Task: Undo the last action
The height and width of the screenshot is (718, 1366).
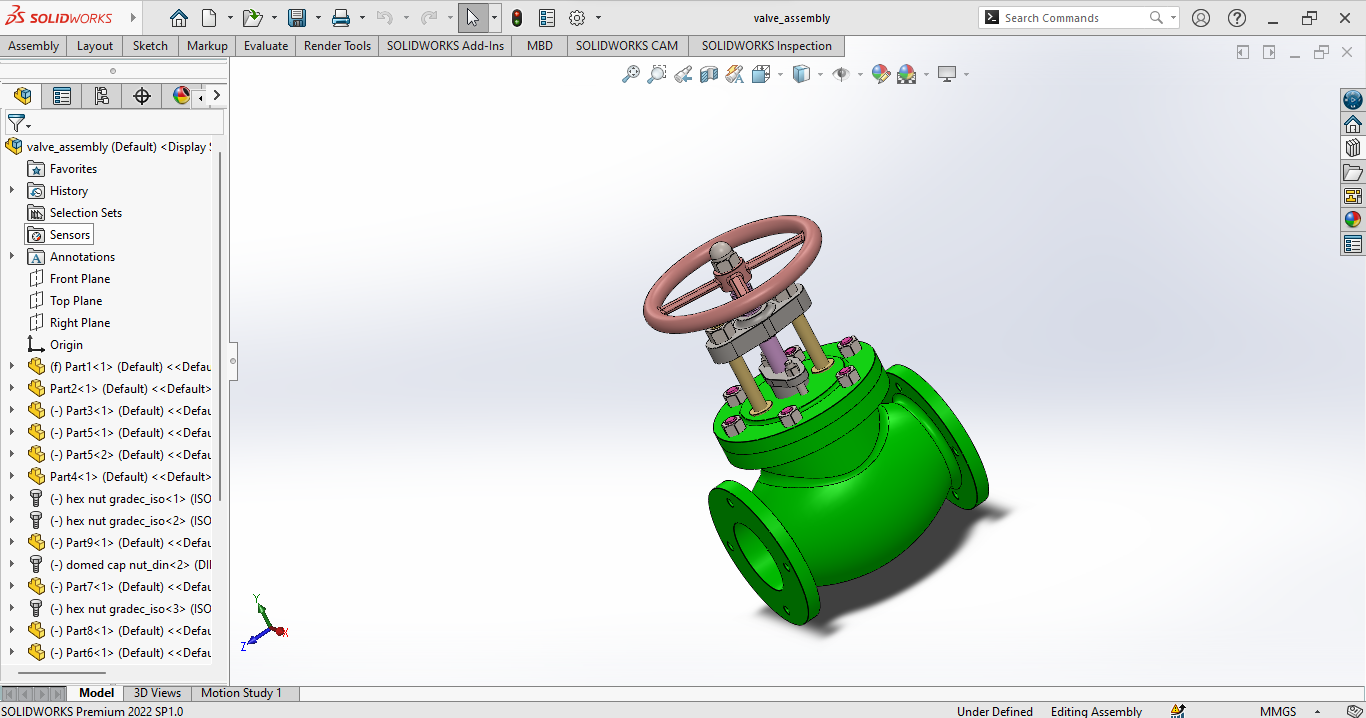Action: point(384,18)
